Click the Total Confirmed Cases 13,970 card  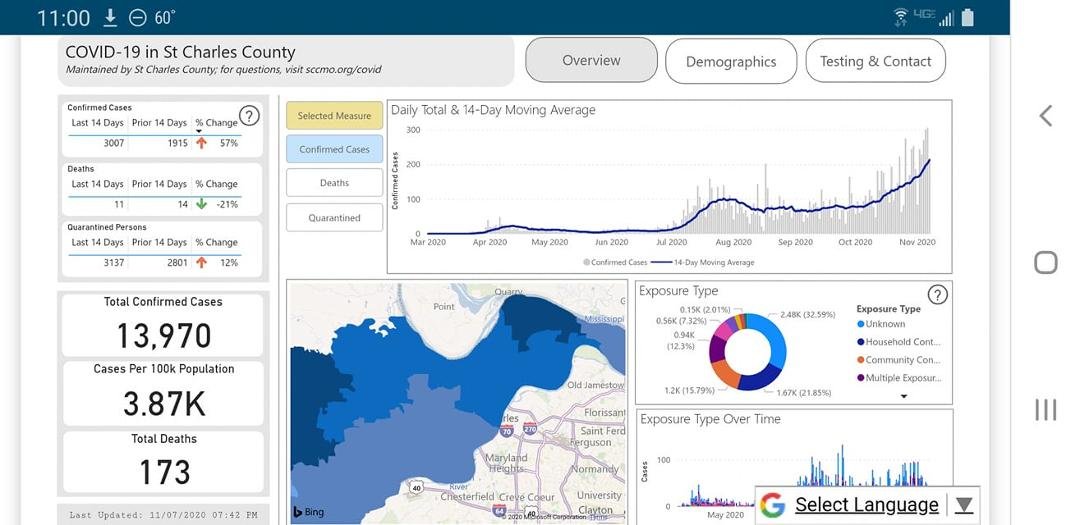coord(163,325)
